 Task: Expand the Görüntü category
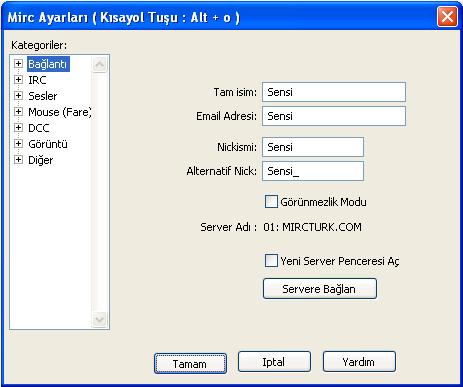pos(18,143)
